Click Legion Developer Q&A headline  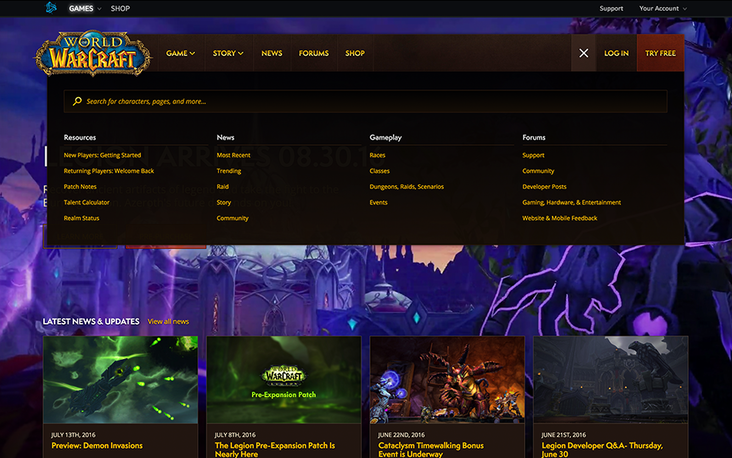pos(602,450)
